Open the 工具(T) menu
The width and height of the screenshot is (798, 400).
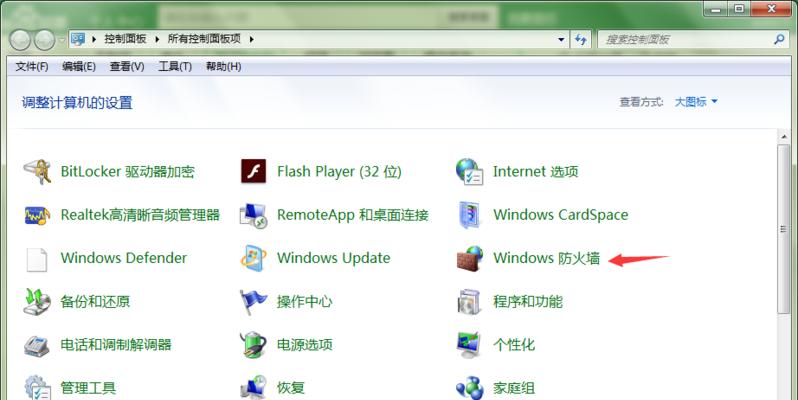click(x=175, y=66)
